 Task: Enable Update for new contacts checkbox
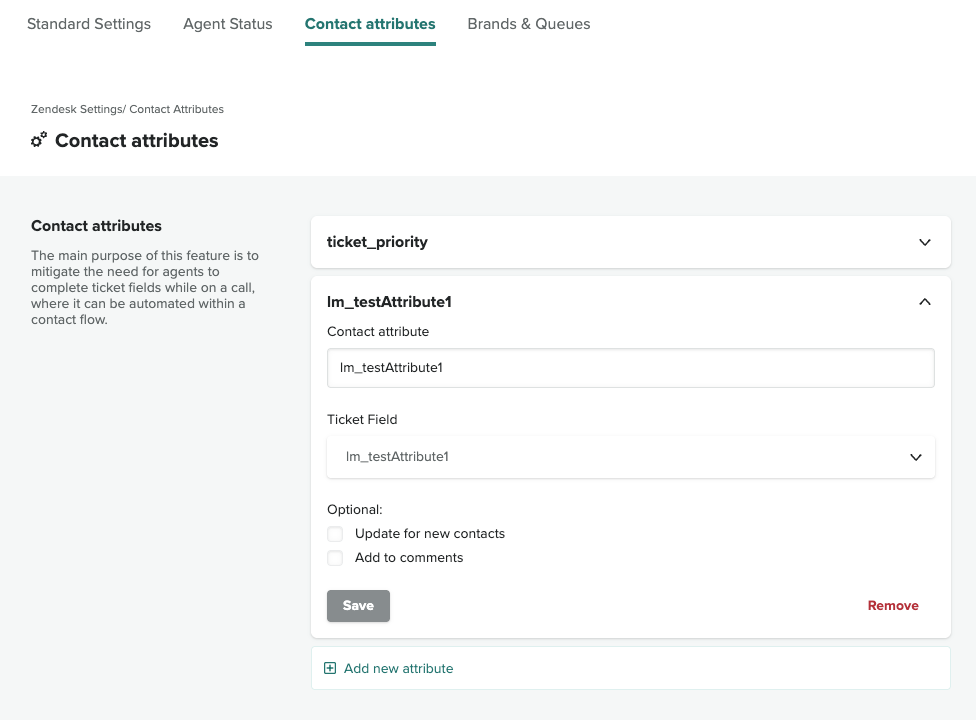pos(335,534)
